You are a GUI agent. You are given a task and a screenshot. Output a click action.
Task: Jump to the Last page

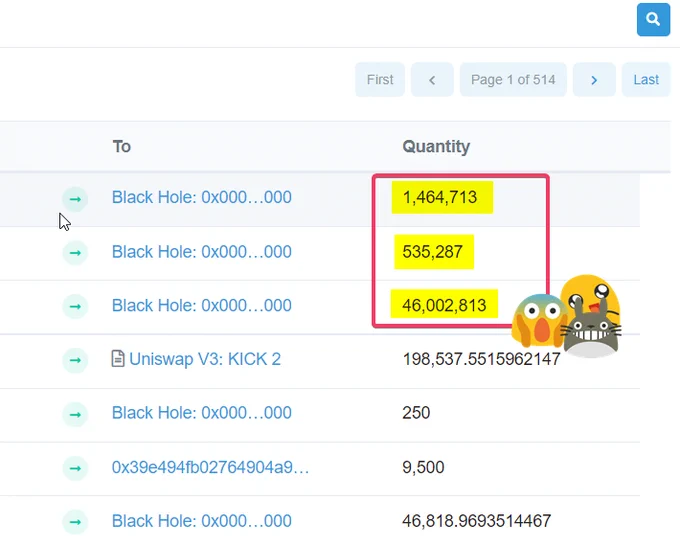tap(646, 79)
